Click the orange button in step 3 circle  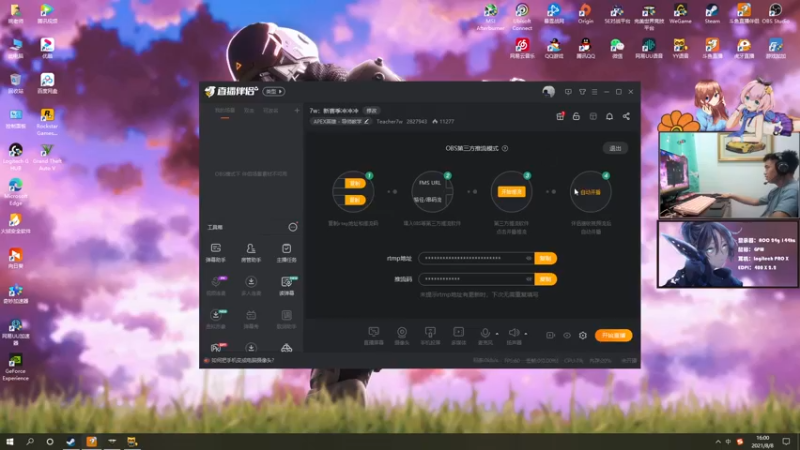[511, 192]
